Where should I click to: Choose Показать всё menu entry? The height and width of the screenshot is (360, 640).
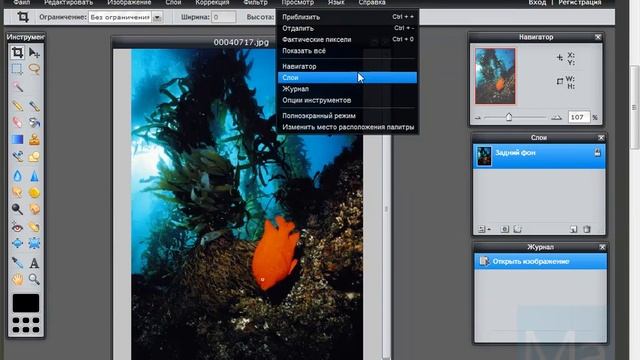click(x=347, y=51)
